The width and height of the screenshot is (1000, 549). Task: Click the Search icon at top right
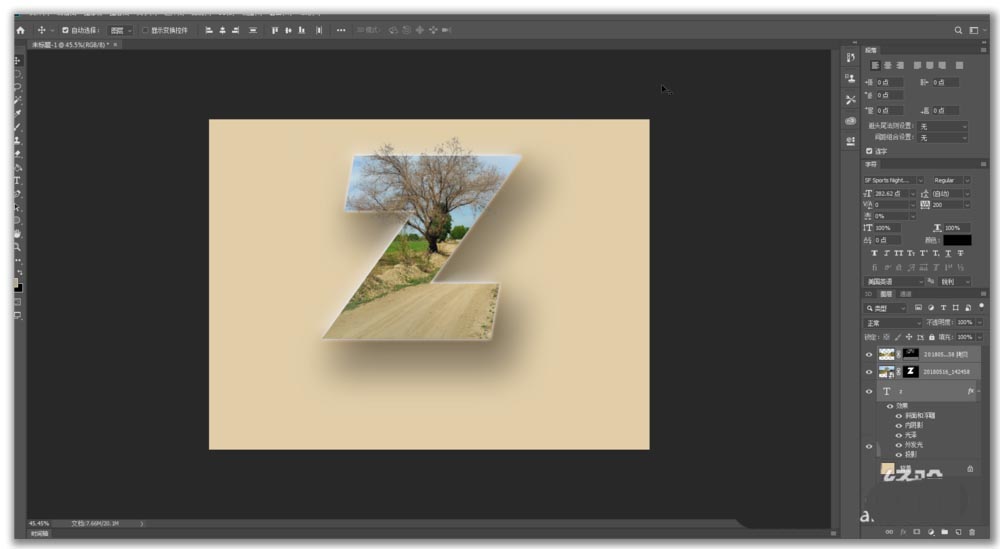[x=958, y=30]
